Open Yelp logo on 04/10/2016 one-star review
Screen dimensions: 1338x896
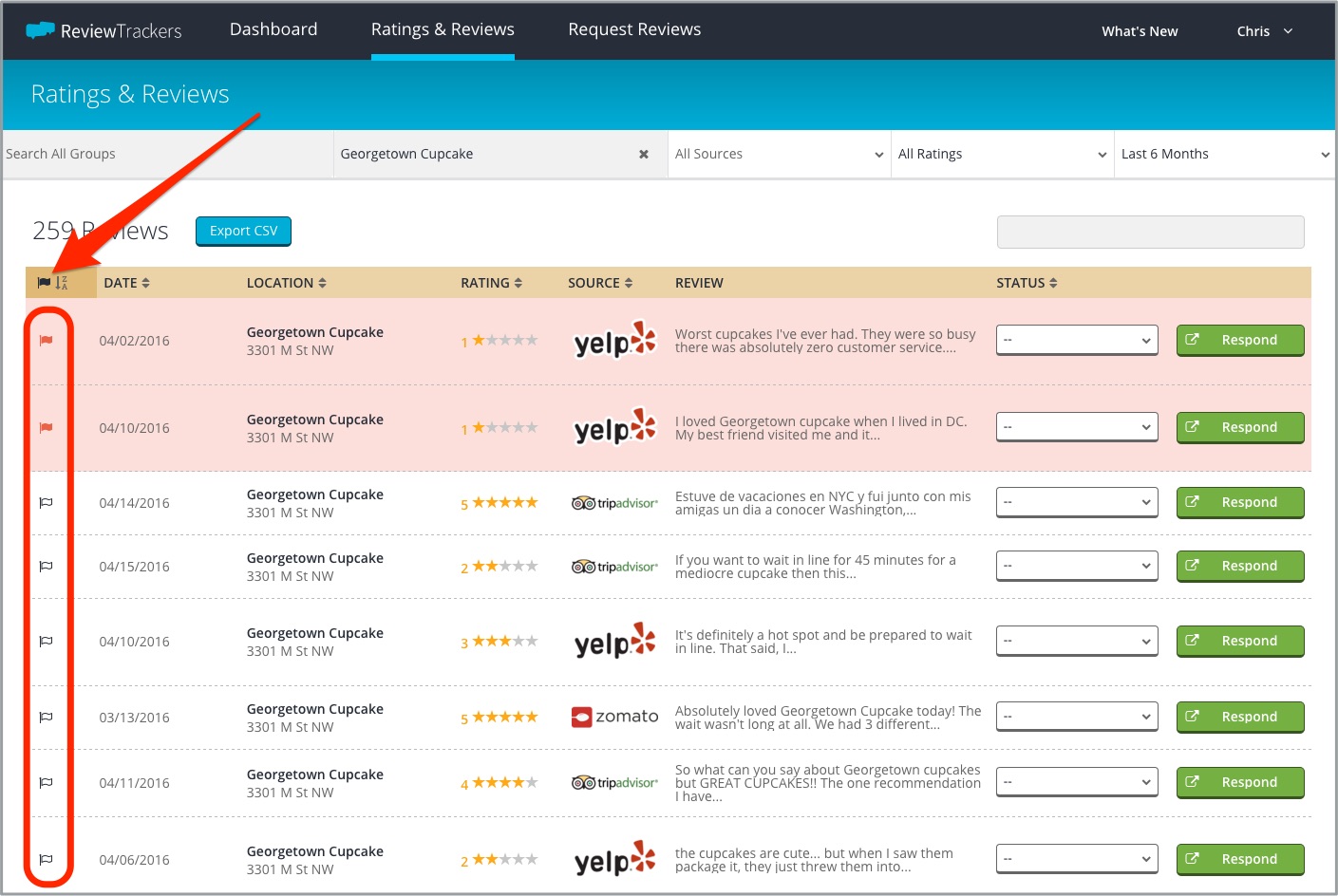(615, 427)
